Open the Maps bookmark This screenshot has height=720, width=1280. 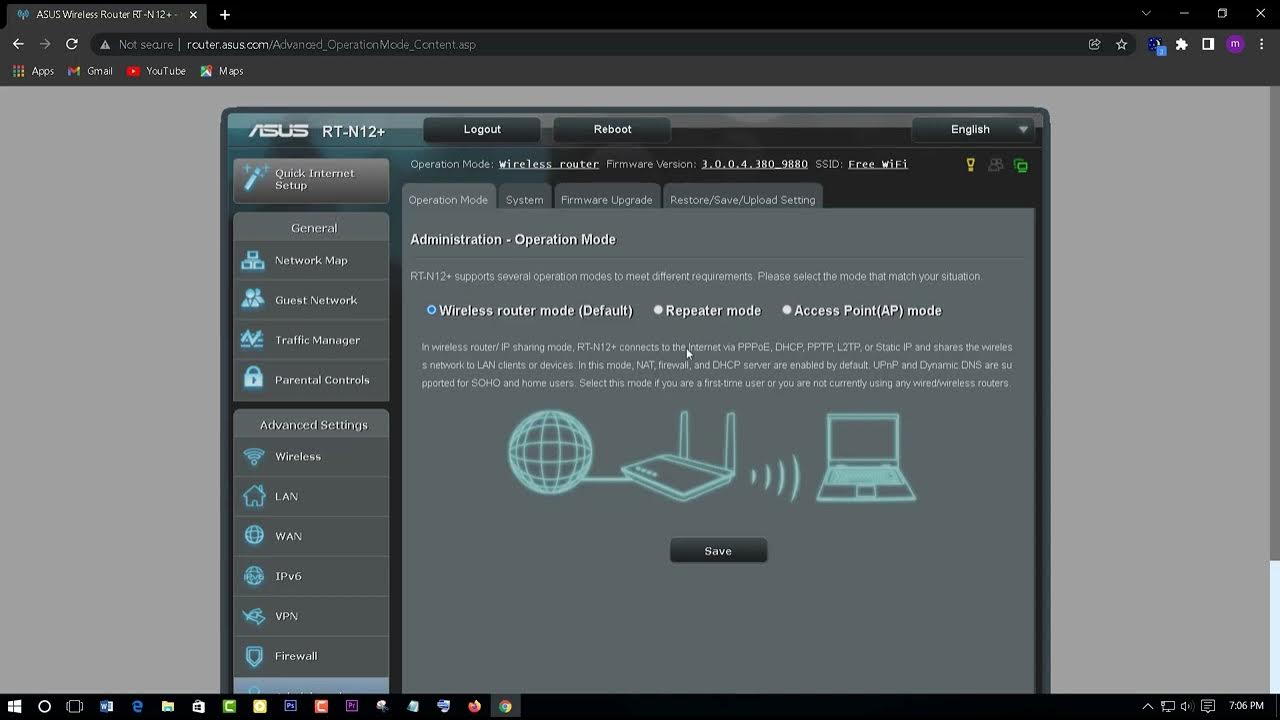coord(222,71)
